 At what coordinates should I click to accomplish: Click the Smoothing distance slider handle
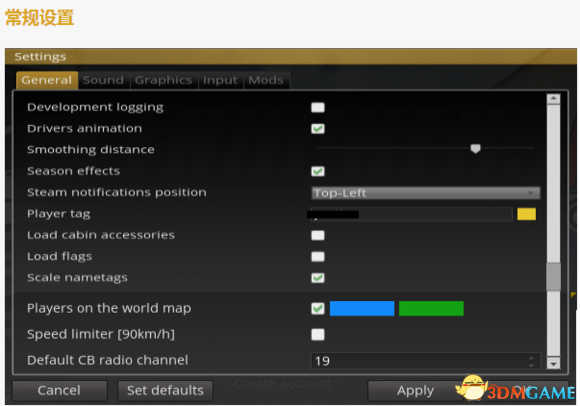(475, 149)
